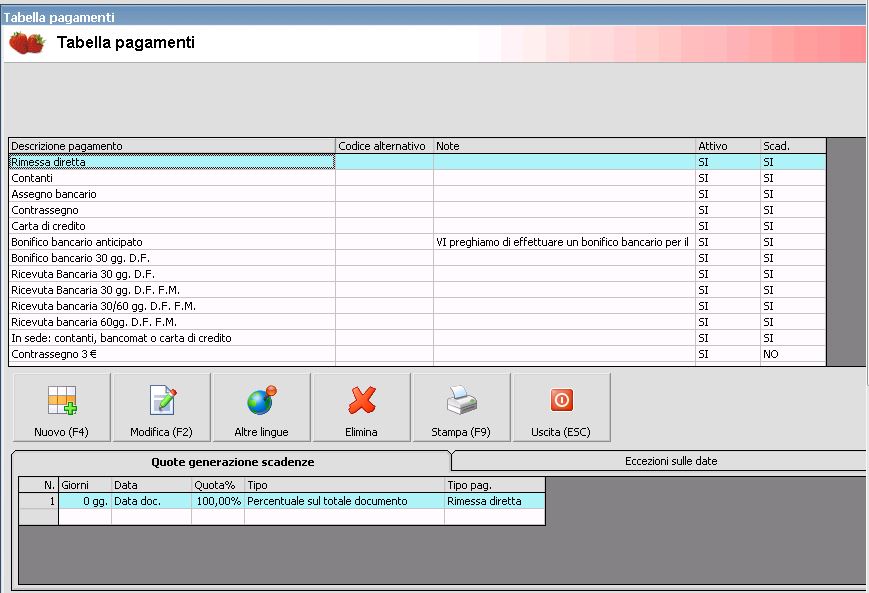Select the Rimessa diretta payment row
869x593 pixels.
pos(417,162)
